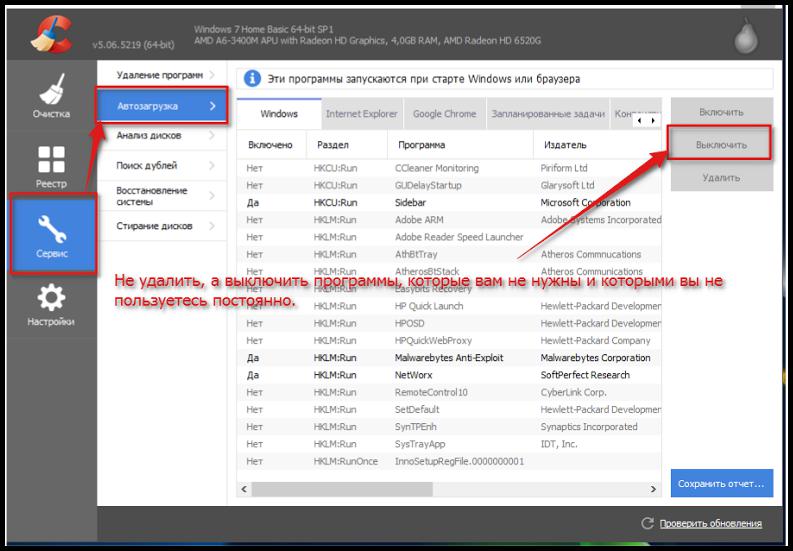Switch to Запланированные задачи tab

click(548, 114)
